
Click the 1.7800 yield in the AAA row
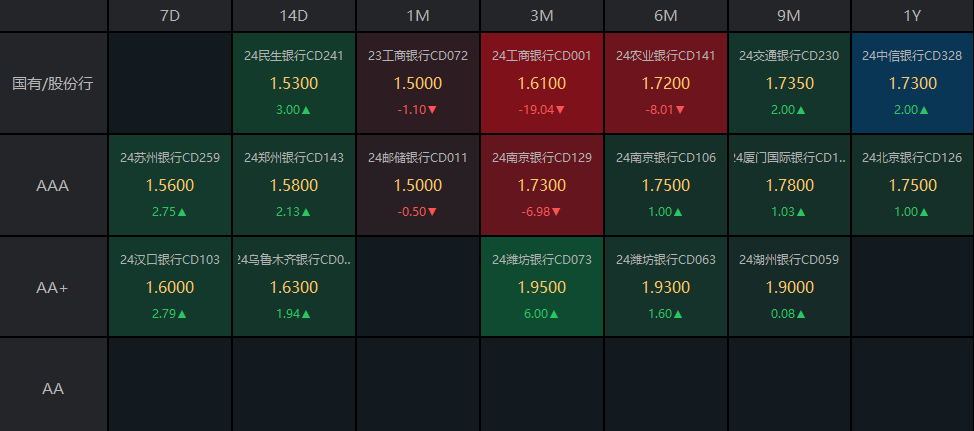(790, 185)
